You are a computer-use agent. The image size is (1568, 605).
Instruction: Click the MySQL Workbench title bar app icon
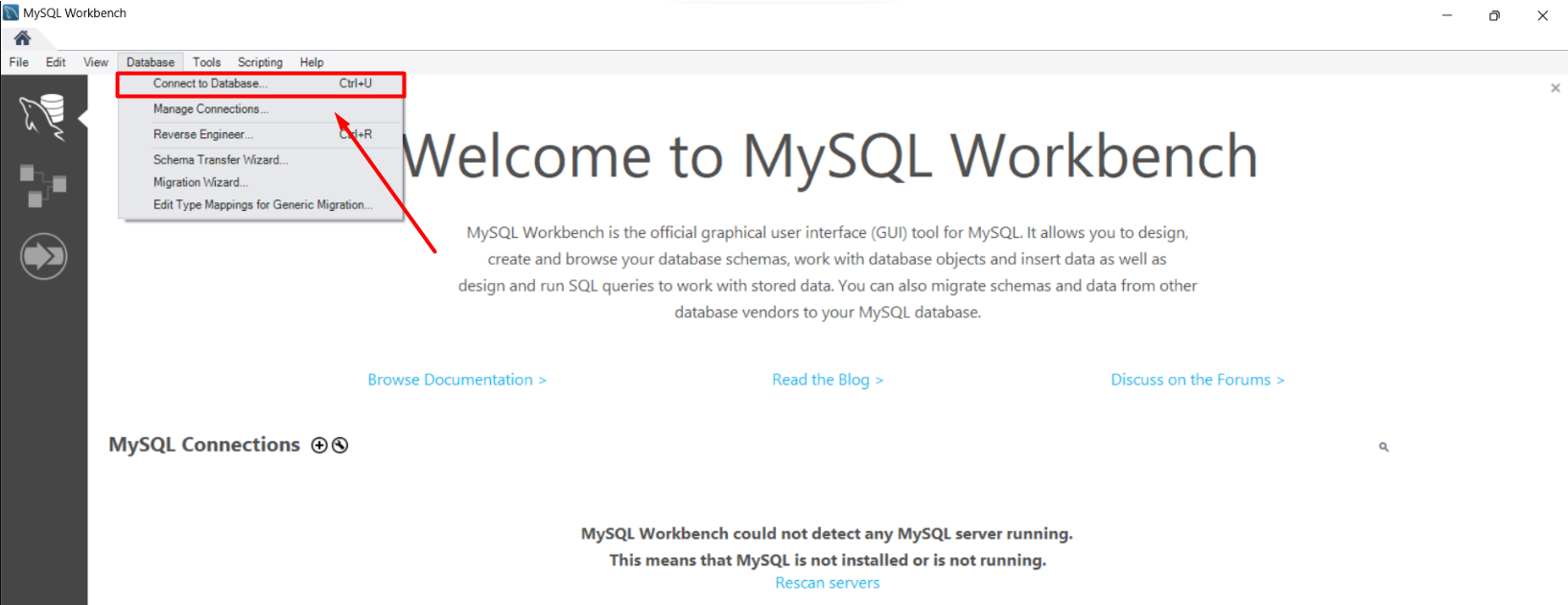click(x=11, y=12)
